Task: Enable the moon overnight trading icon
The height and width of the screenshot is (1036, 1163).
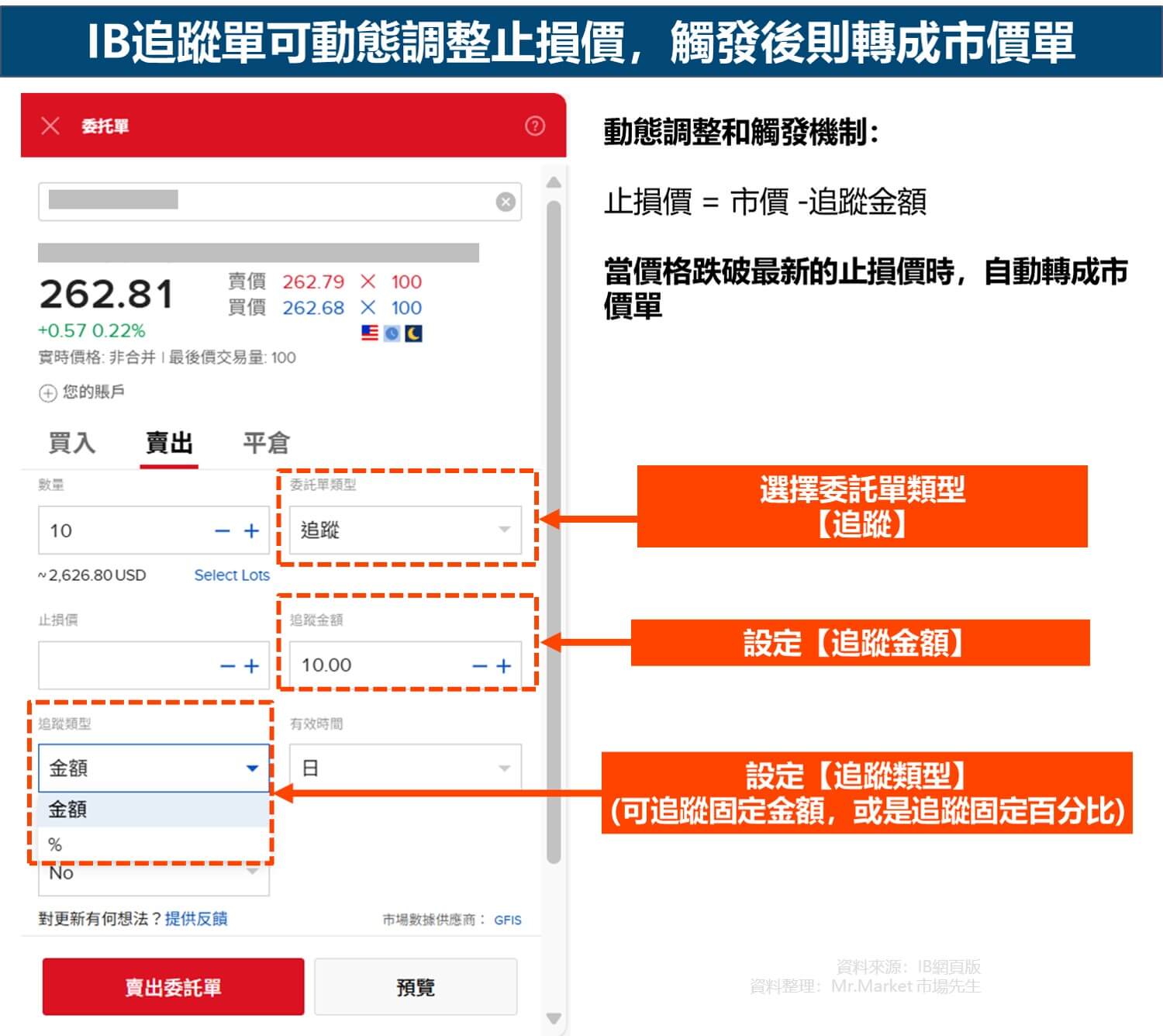Action: (413, 333)
